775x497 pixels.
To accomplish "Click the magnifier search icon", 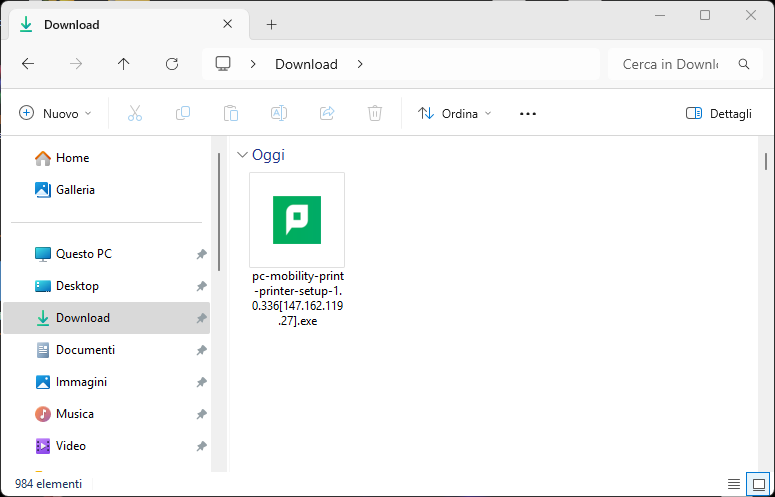I will [743, 64].
